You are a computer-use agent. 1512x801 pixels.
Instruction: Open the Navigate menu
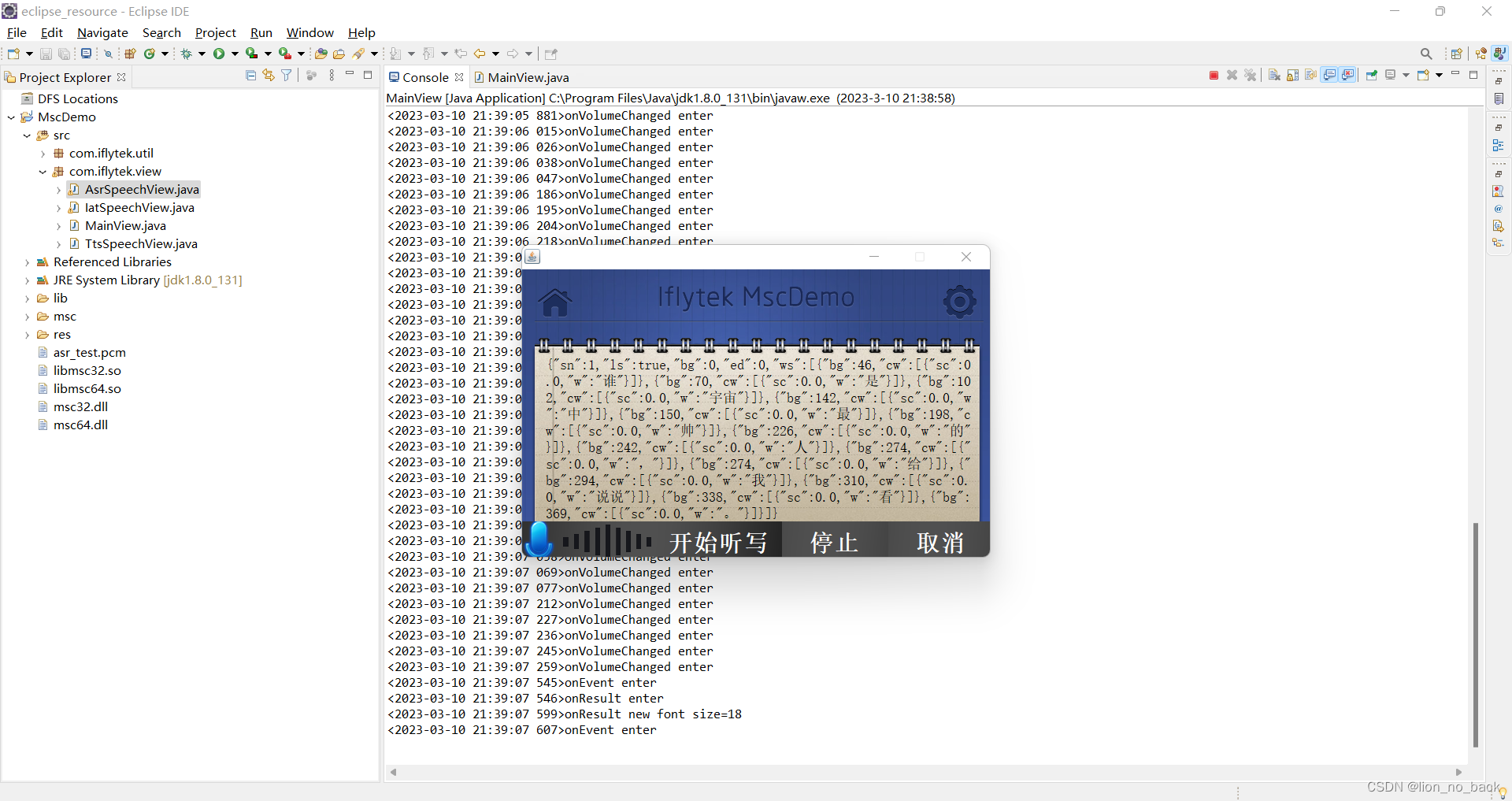click(x=102, y=32)
